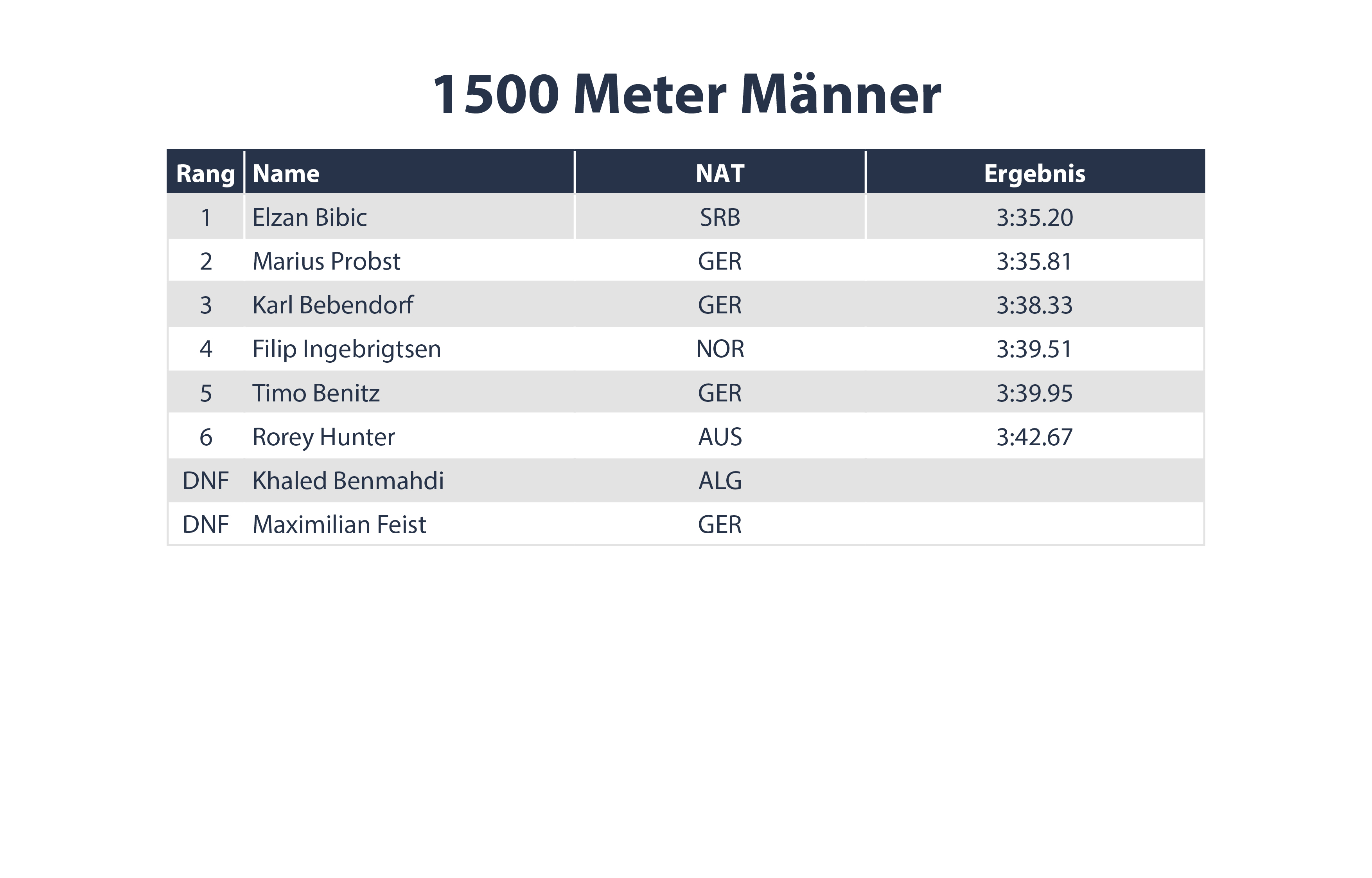Select the name Elzan Bibic
Viewport: 1372px width, 878px height.
tap(309, 217)
